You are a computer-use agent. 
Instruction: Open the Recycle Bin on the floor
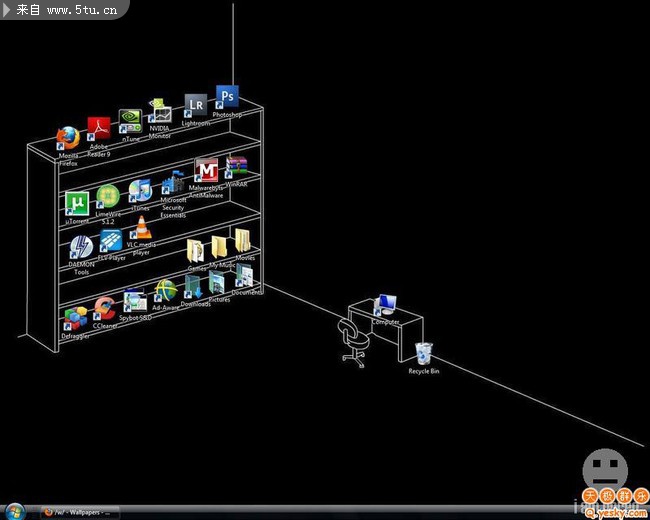424,354
